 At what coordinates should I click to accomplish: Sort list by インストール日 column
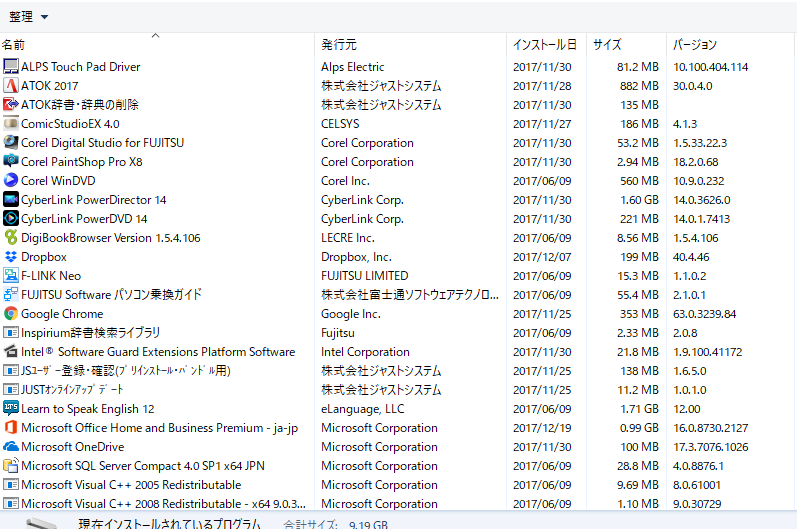tap(544, 45)
